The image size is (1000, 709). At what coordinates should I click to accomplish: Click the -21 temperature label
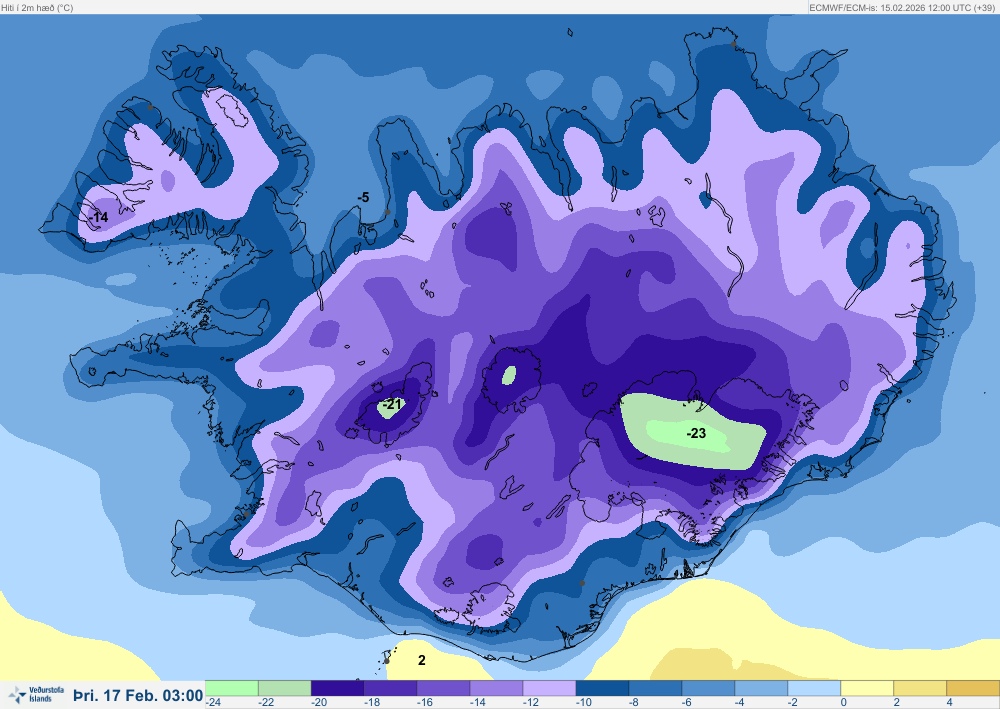(392, 404)
